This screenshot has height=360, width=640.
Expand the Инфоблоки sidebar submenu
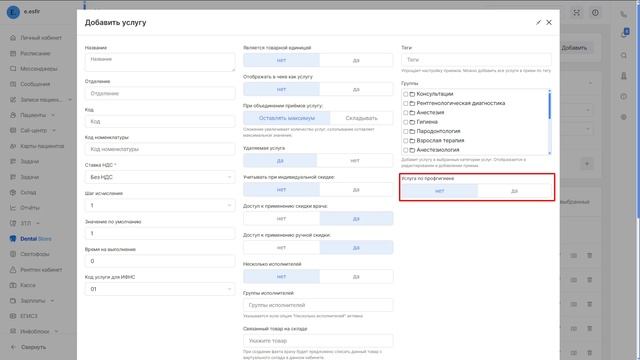point(56,331)
